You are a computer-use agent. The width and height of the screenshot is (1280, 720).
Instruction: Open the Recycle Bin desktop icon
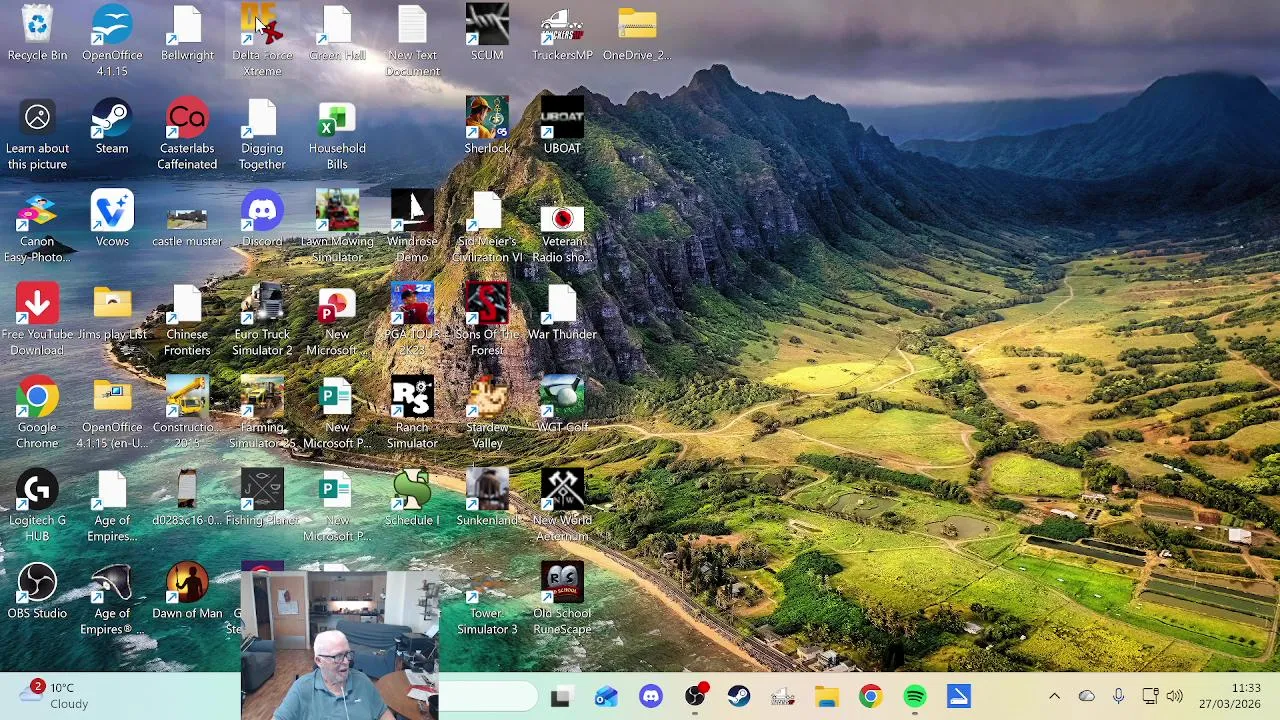tap(37, 33)
